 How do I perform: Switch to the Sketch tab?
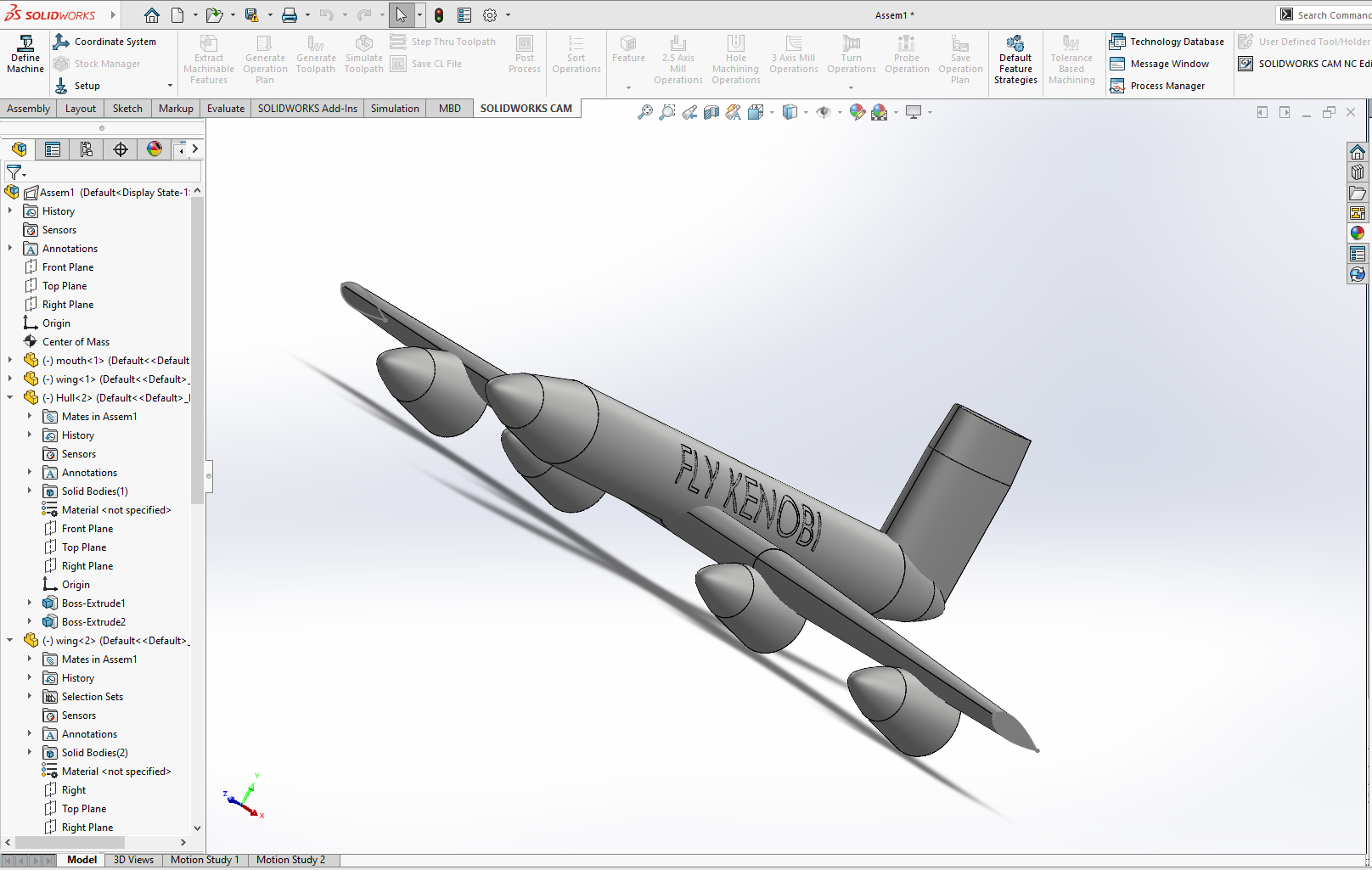click(127, 109)
